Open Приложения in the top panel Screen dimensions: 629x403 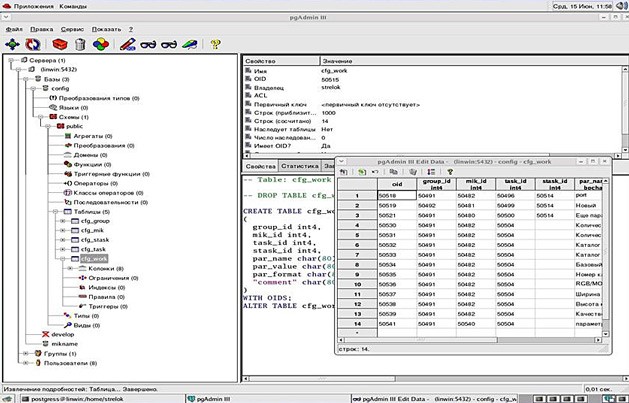click(34, 6)
